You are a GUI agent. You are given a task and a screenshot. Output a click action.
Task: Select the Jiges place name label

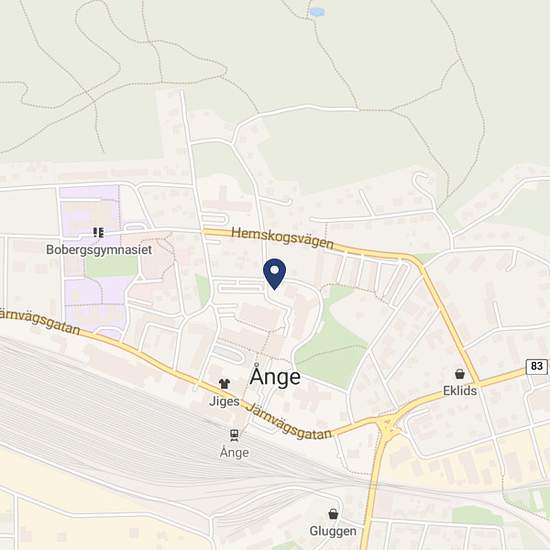coord(224,401)
